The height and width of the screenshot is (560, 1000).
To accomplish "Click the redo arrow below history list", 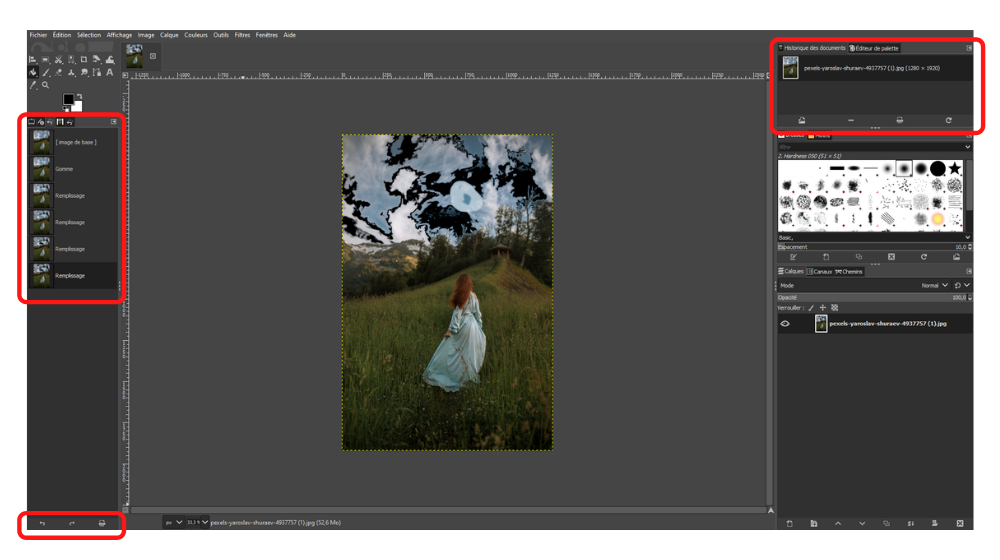I will click(x=72, y=523).
